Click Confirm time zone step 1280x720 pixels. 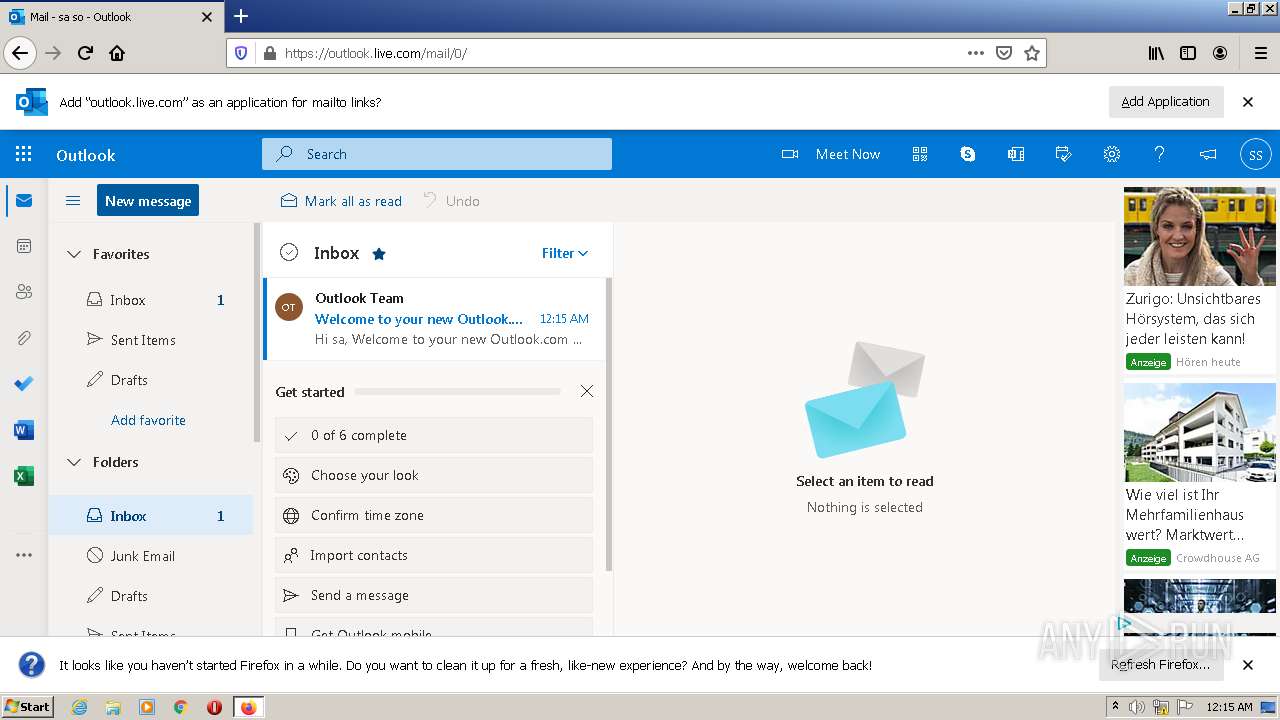434,515
